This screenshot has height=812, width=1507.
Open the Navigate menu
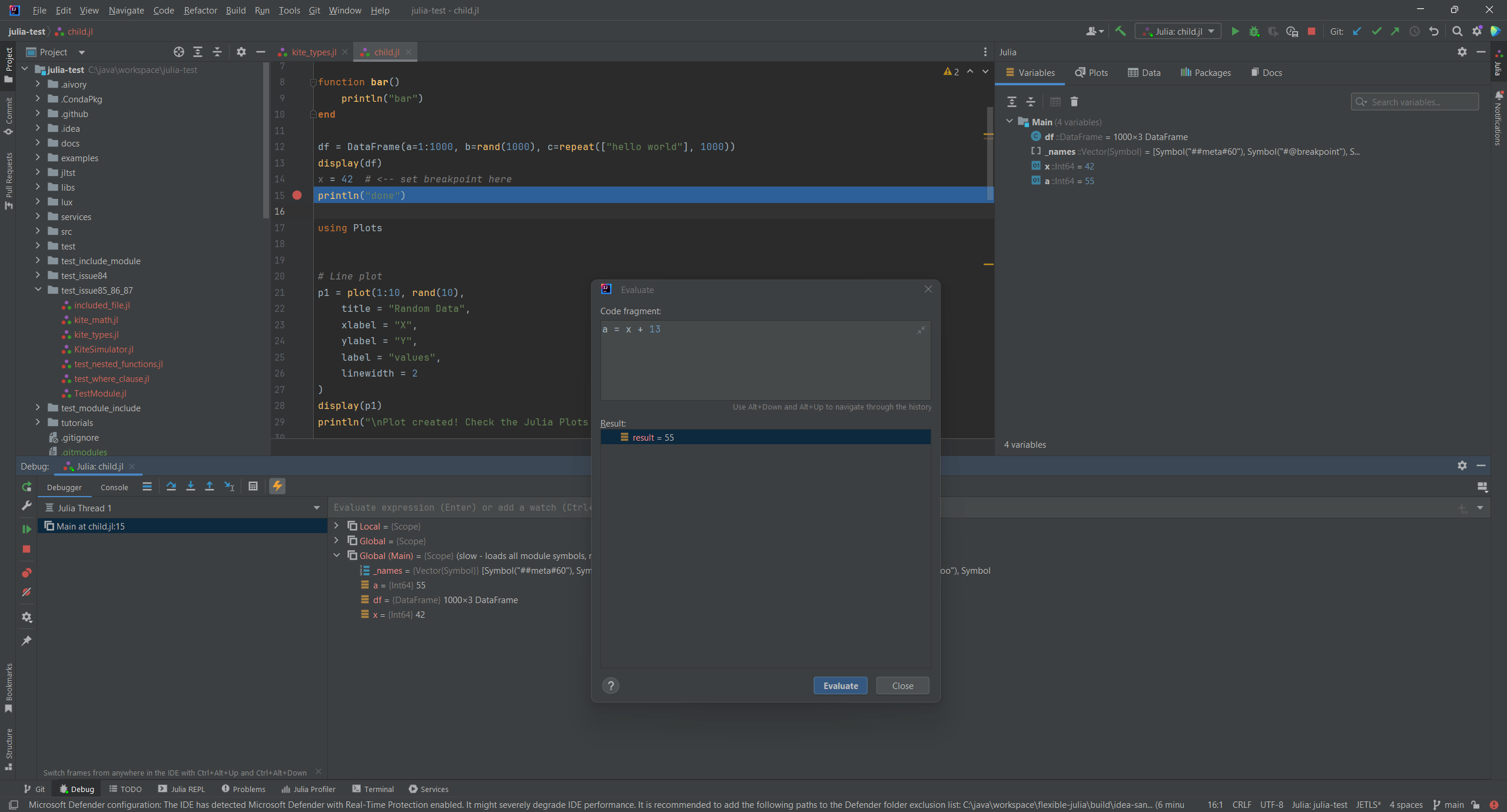click(126, 10)
